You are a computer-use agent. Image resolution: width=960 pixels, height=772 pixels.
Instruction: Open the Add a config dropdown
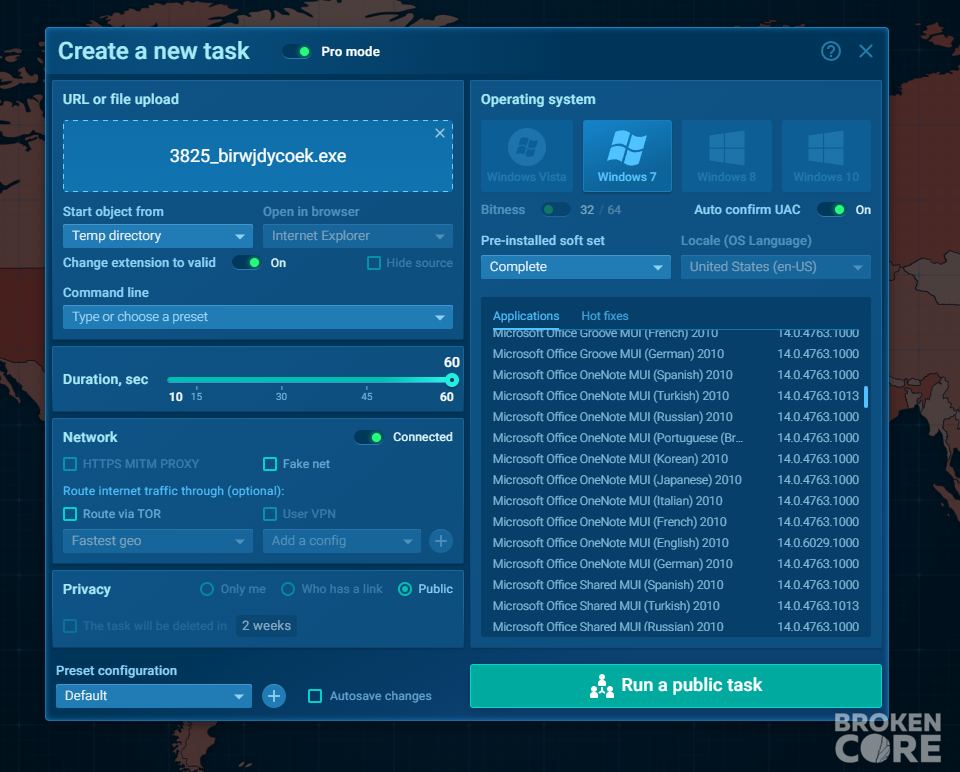(x=342, y=541)
